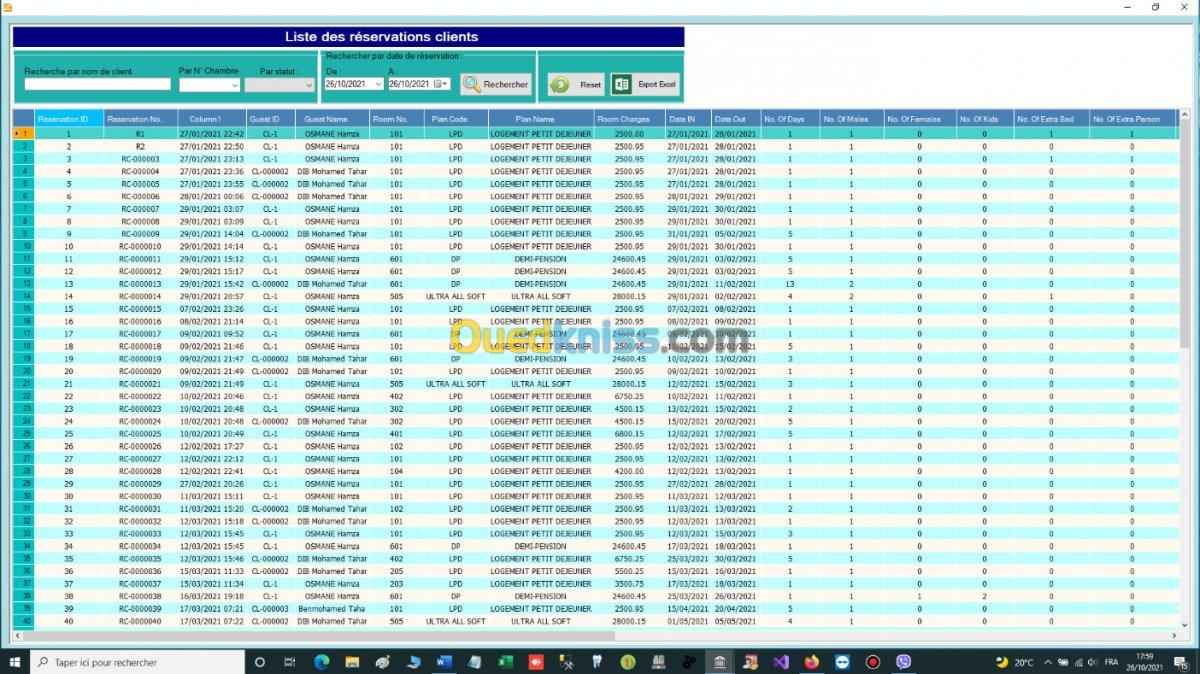Open Microsoft Excel from the taskbar

click(505, 662)
